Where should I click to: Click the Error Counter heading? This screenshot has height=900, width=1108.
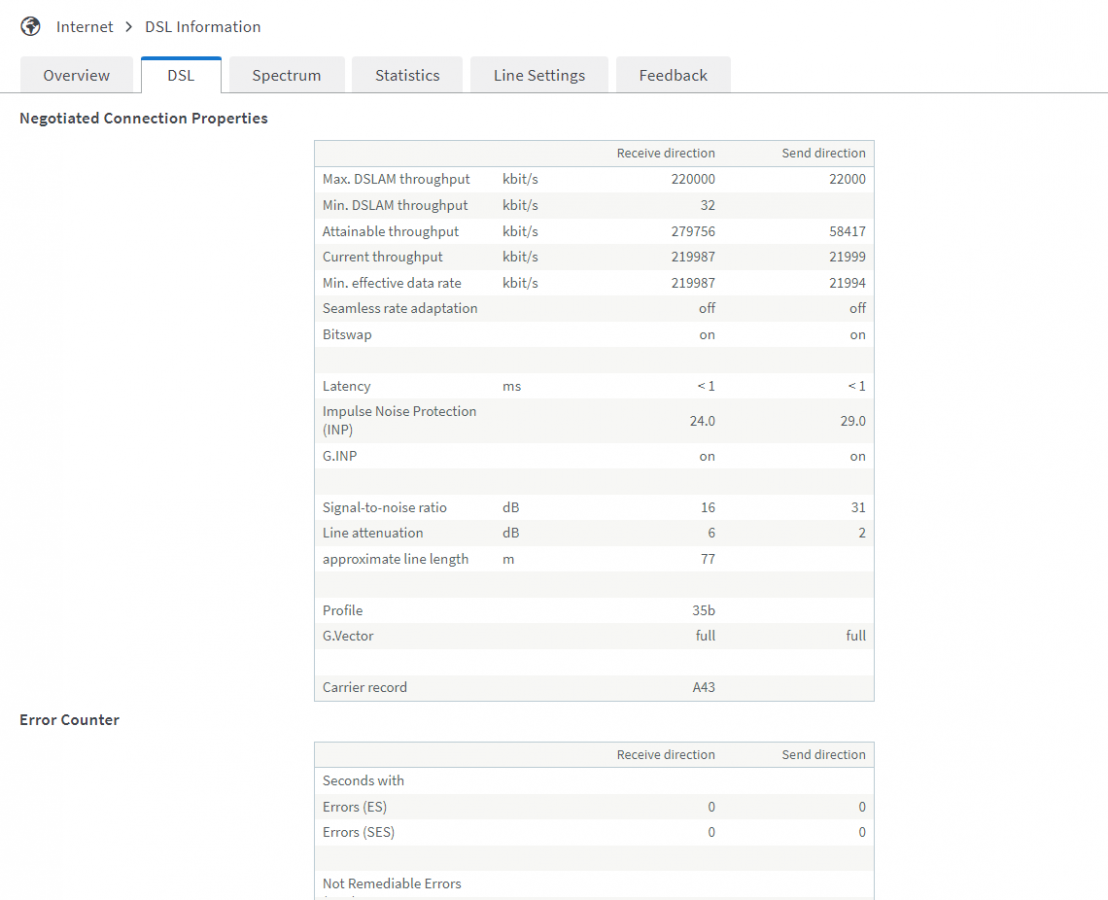point(69,720)
